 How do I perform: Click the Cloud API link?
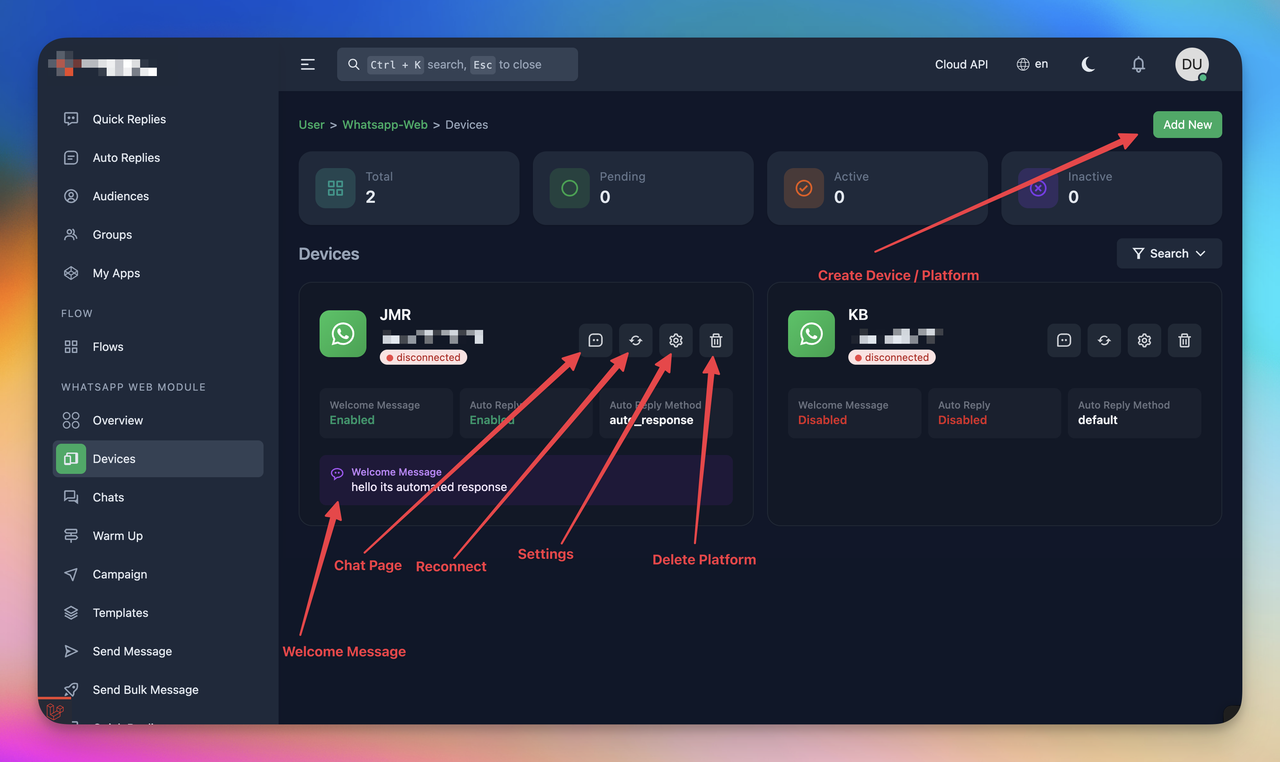961,64
